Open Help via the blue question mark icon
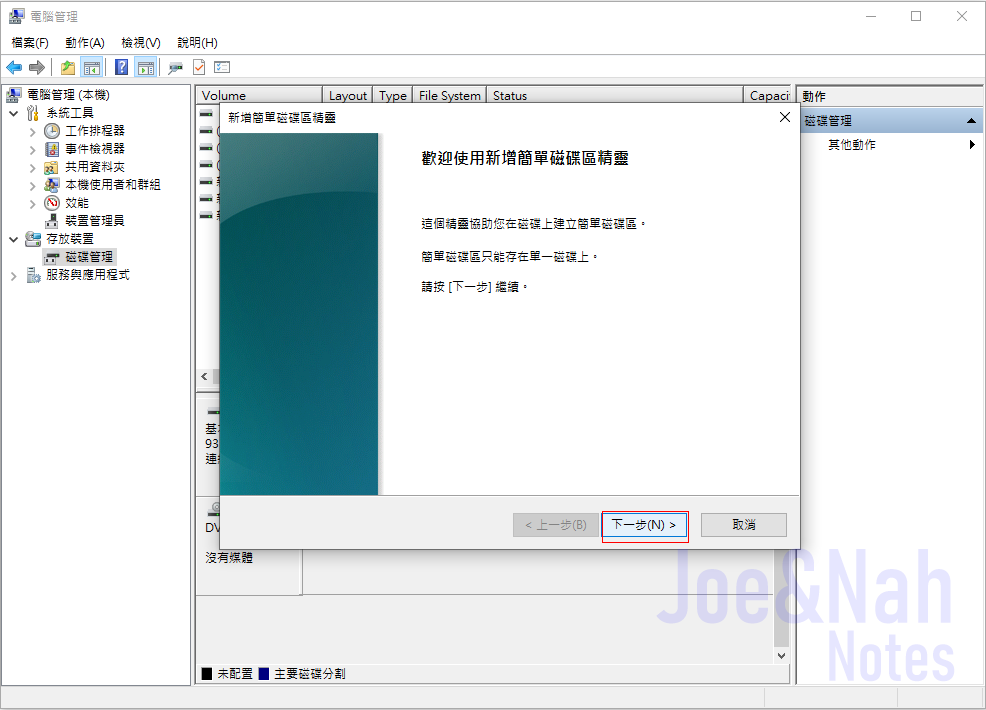986x710 pixels. 122,67
